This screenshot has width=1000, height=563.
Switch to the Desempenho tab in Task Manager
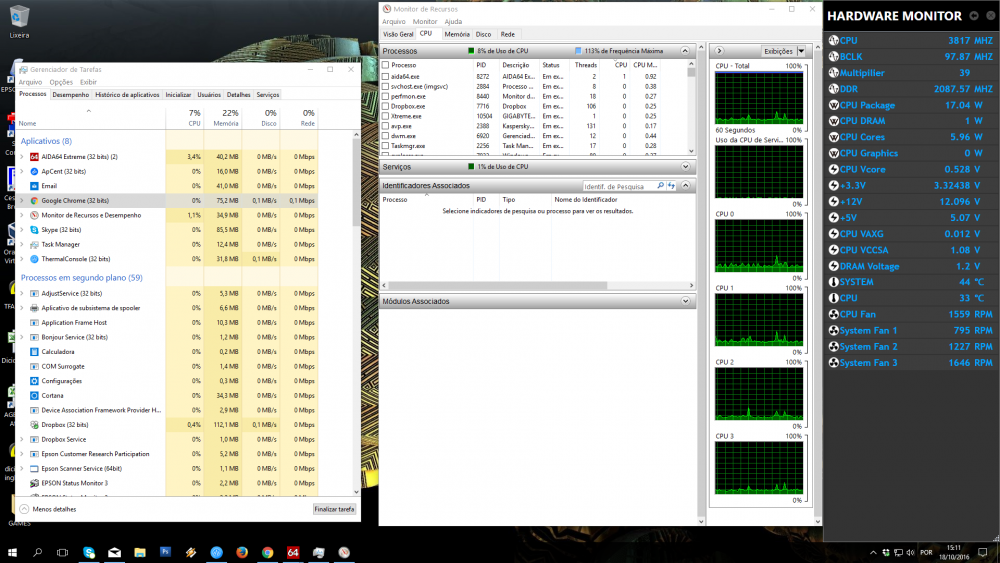(71, 94)
